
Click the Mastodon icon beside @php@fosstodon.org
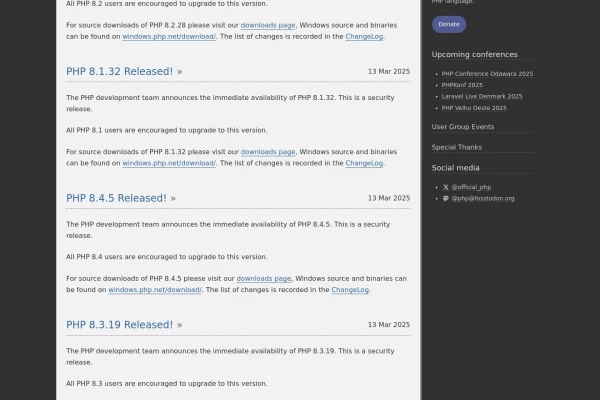pyautogui.click(x=446, y=198)
